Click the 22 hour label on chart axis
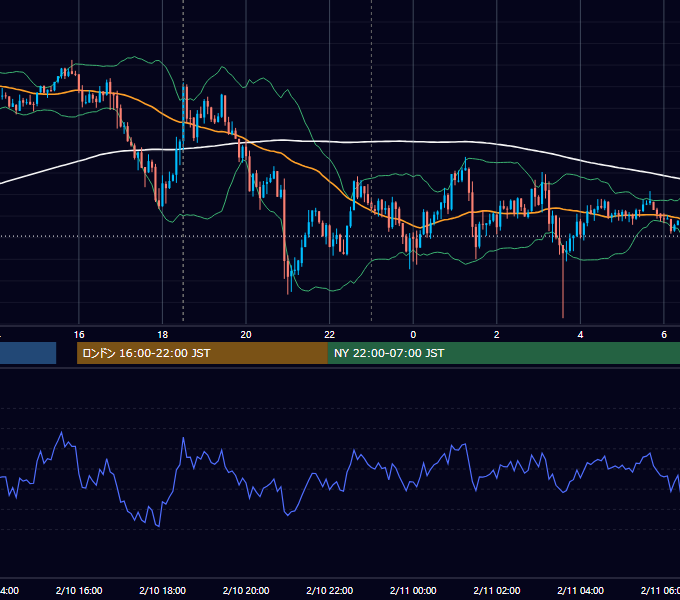680x600 pixels. [330, 335]
